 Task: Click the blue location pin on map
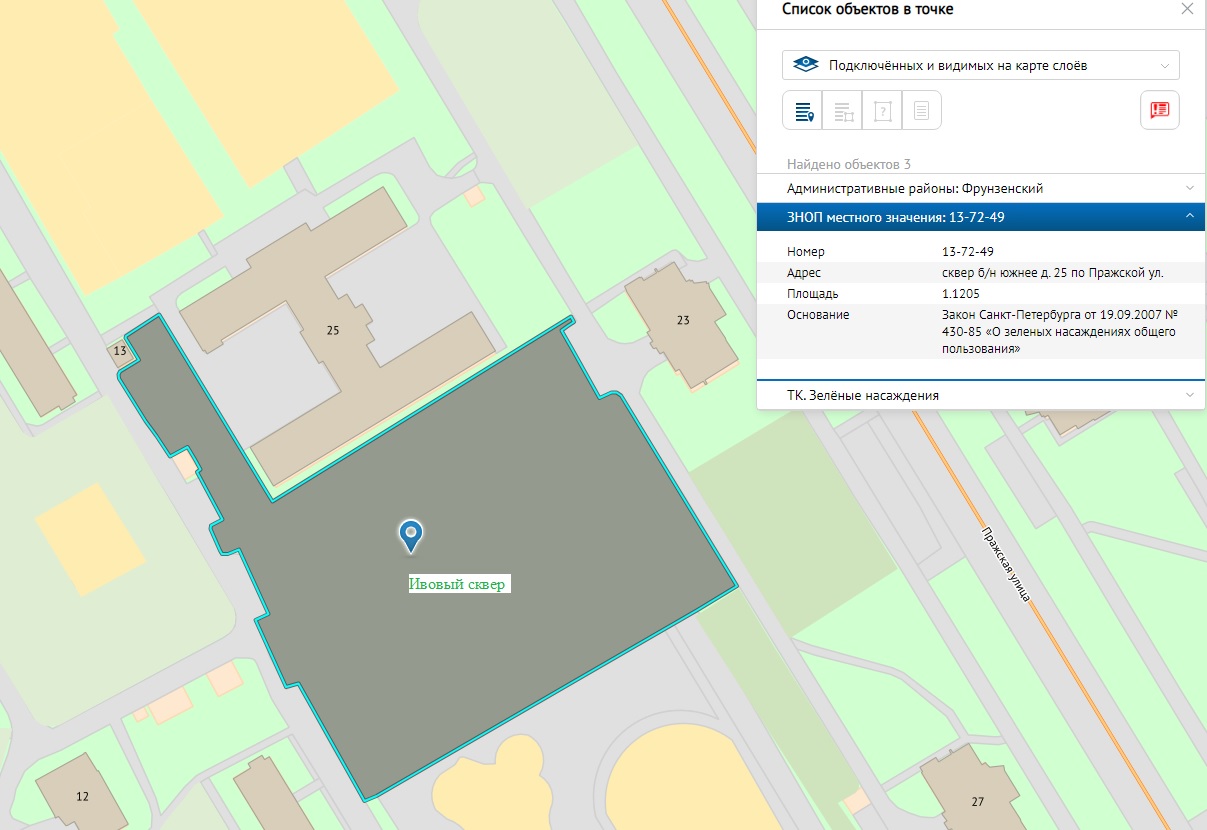pyautogui.click(x=410, y=534)
